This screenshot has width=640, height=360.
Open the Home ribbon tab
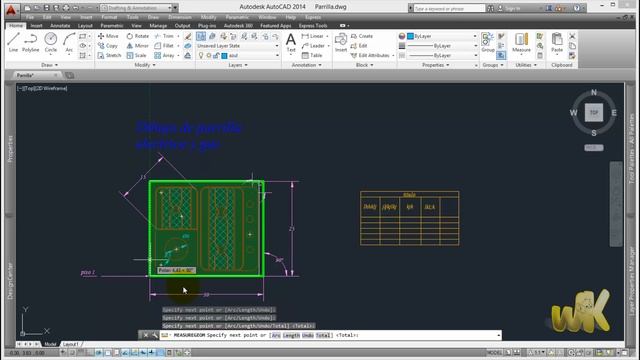(16, 25)
